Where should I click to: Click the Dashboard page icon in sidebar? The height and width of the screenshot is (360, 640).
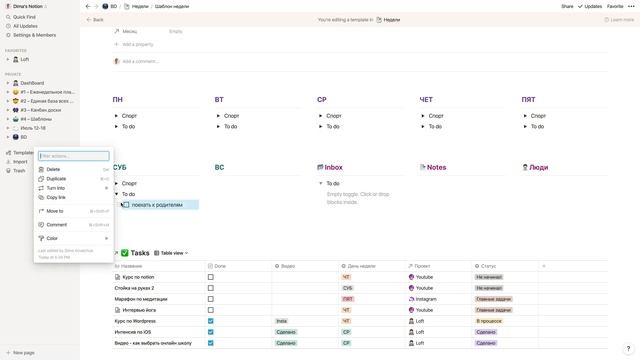(x=16, y=83)
